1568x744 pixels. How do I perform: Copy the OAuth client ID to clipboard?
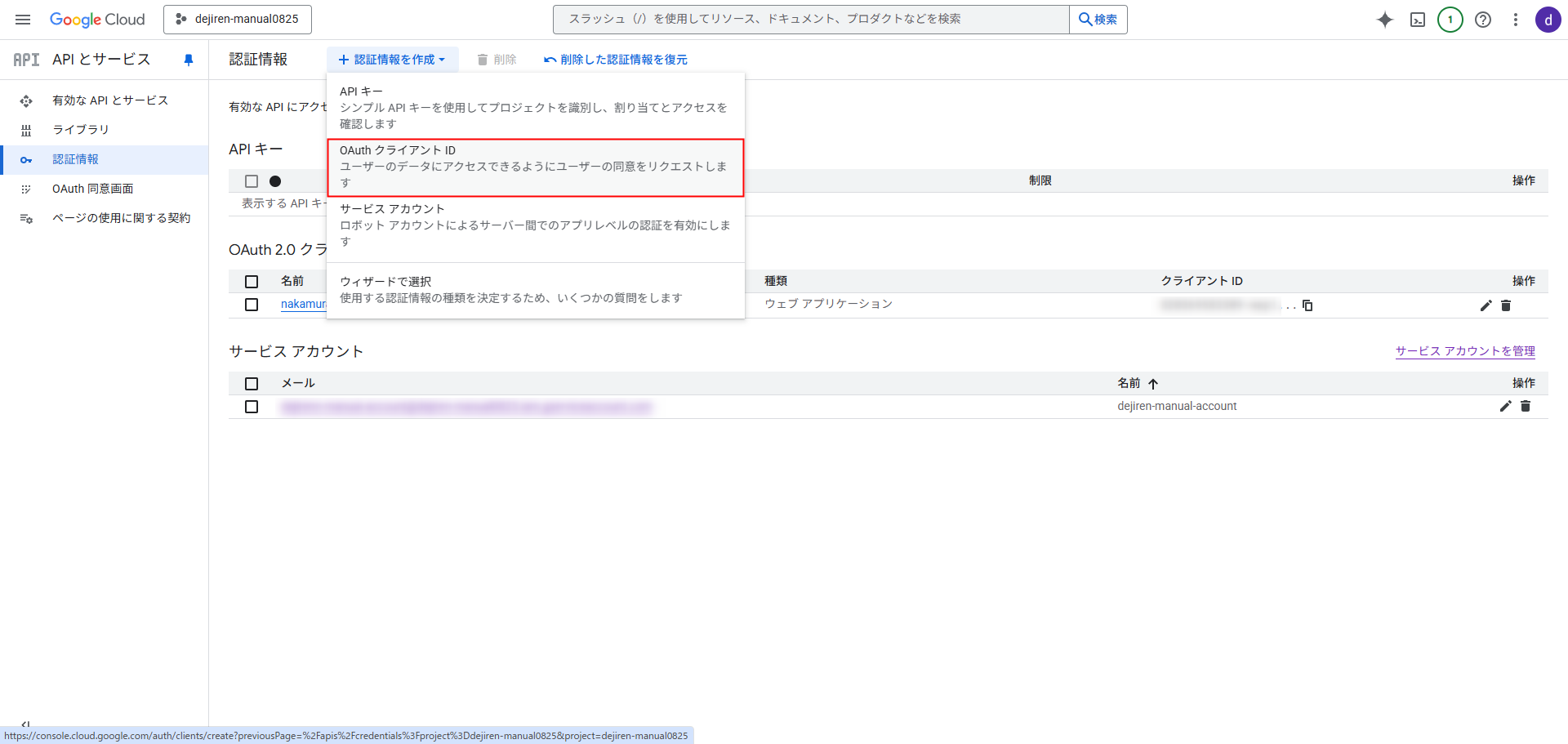coord(1307,305)
